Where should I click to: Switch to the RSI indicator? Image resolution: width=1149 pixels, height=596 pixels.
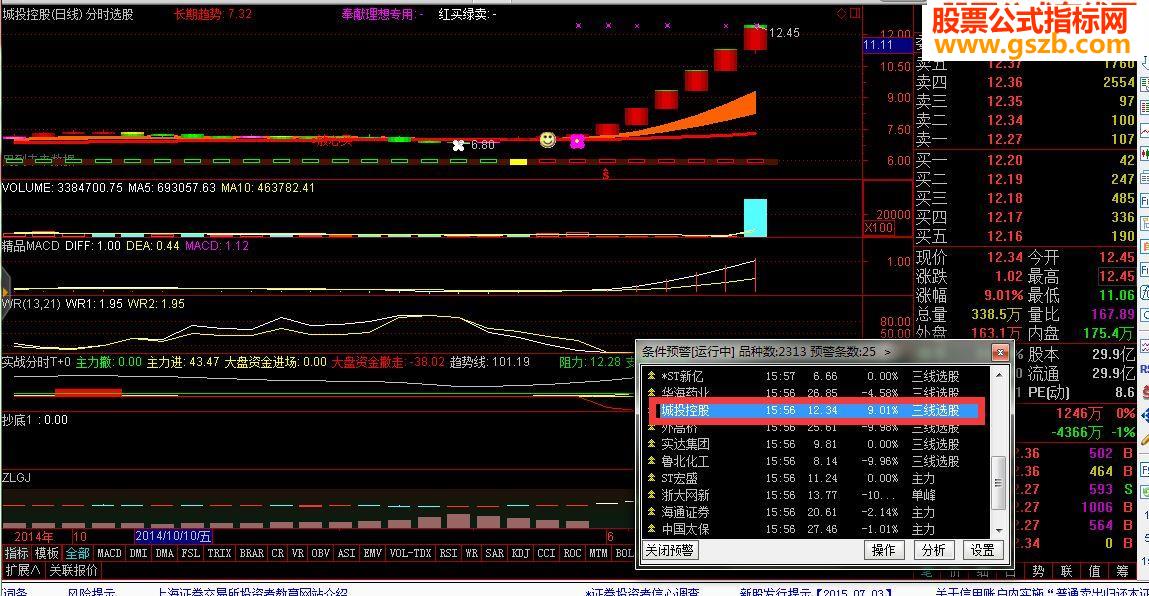(x=448, y=553)
